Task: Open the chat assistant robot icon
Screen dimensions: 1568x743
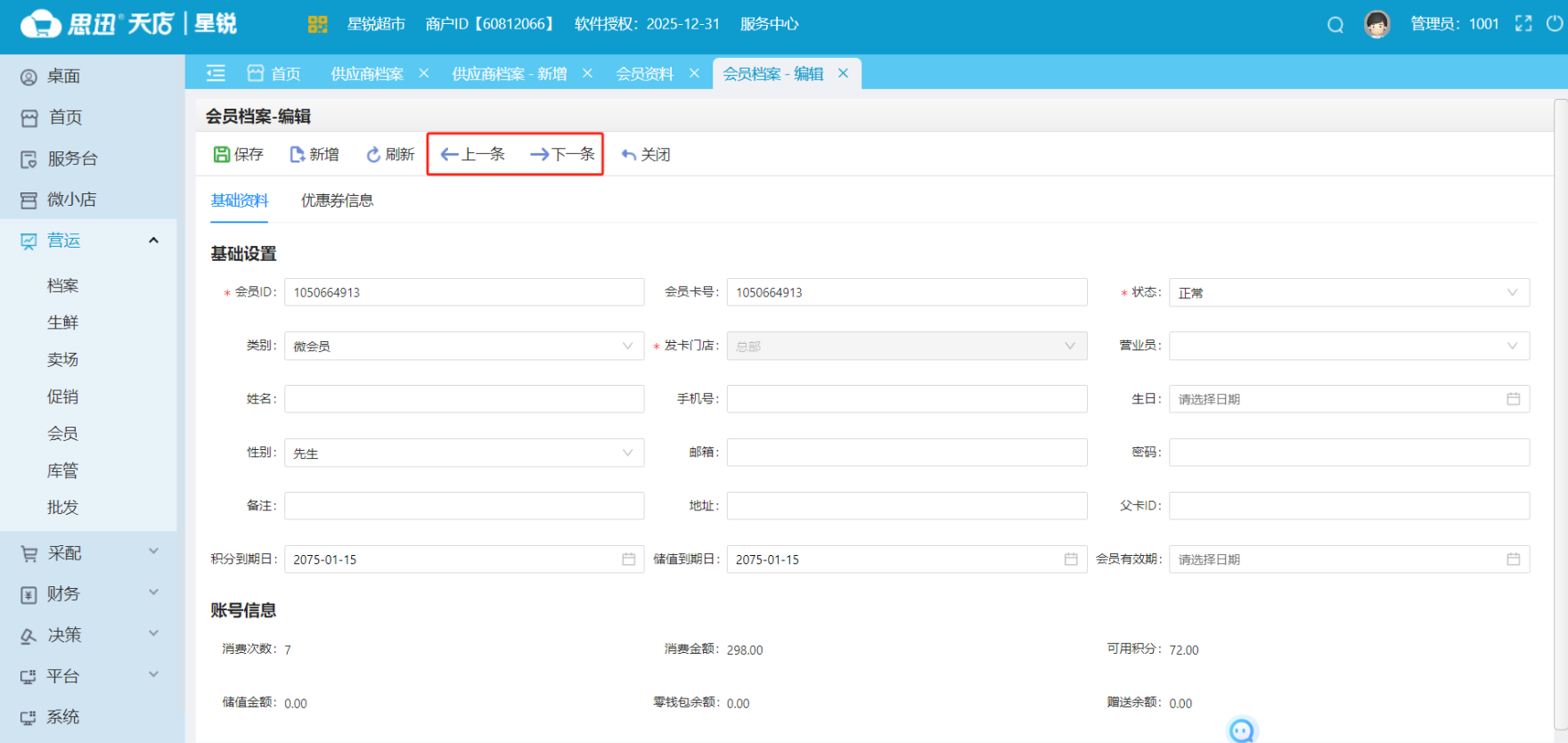Action: [x=1241, y=731]
